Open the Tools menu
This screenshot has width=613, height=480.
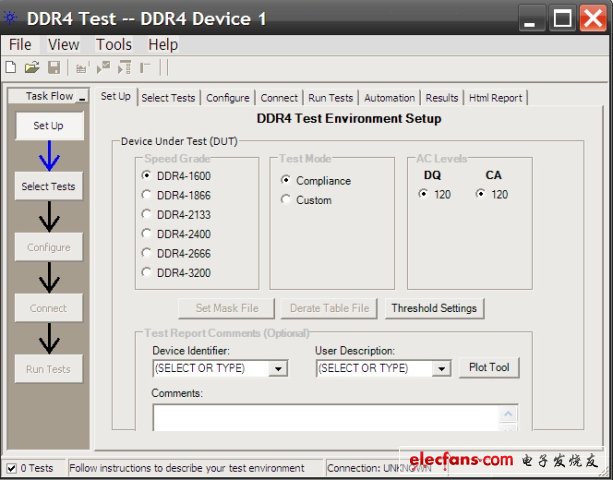(114, 45)
